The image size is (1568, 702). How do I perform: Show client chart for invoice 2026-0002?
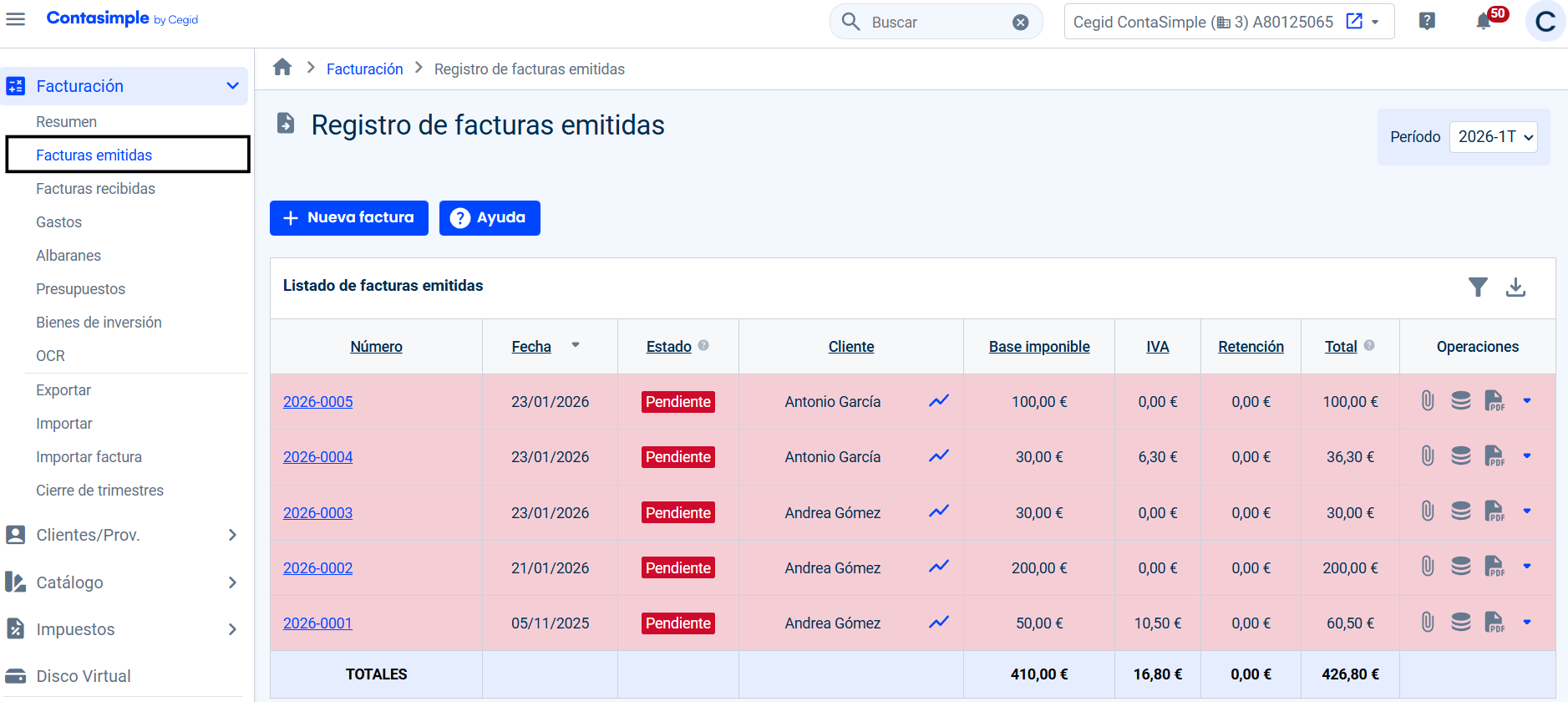click(938, 567)
